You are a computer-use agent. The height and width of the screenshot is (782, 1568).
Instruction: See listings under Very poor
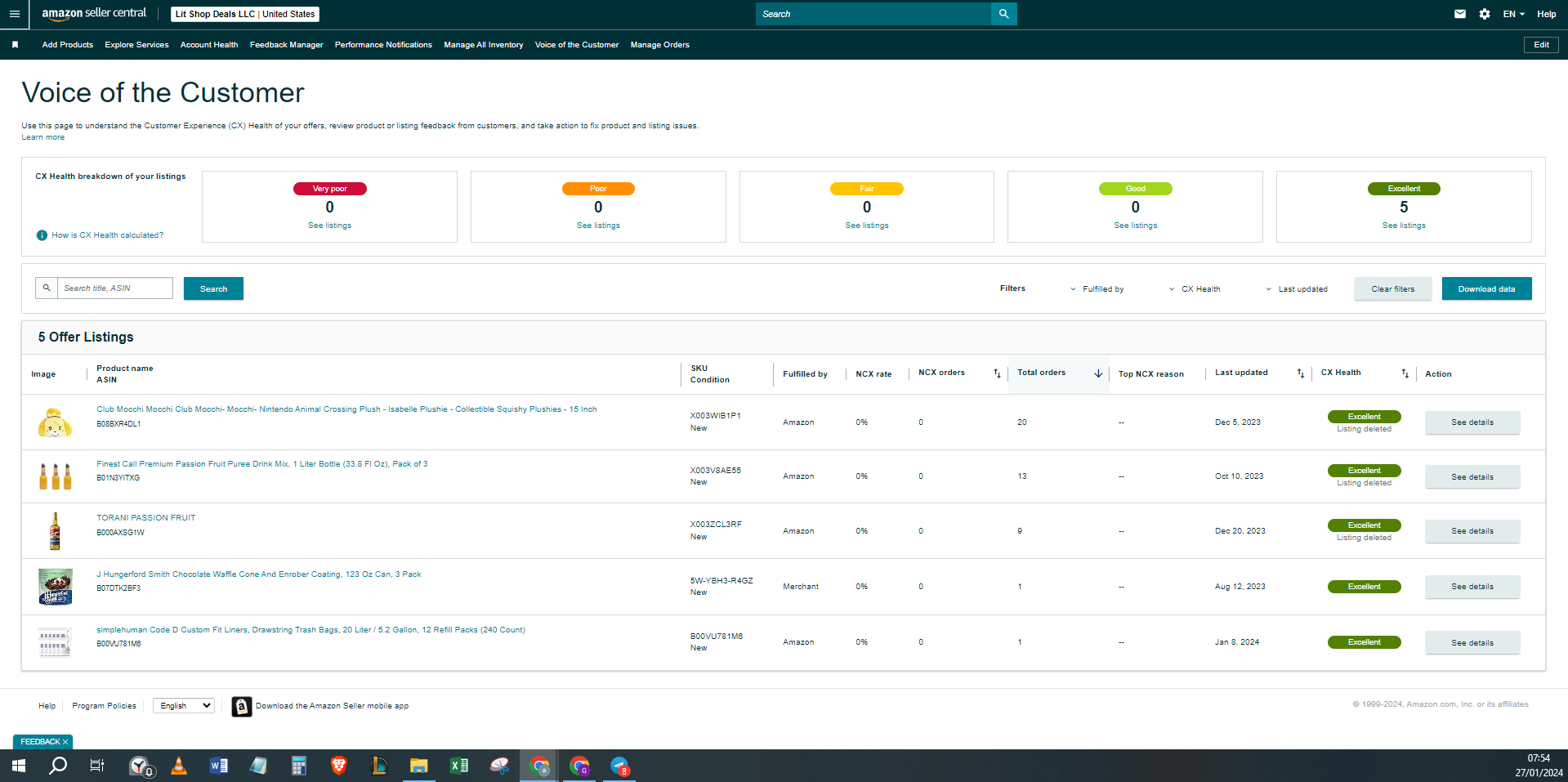point(329,226)
